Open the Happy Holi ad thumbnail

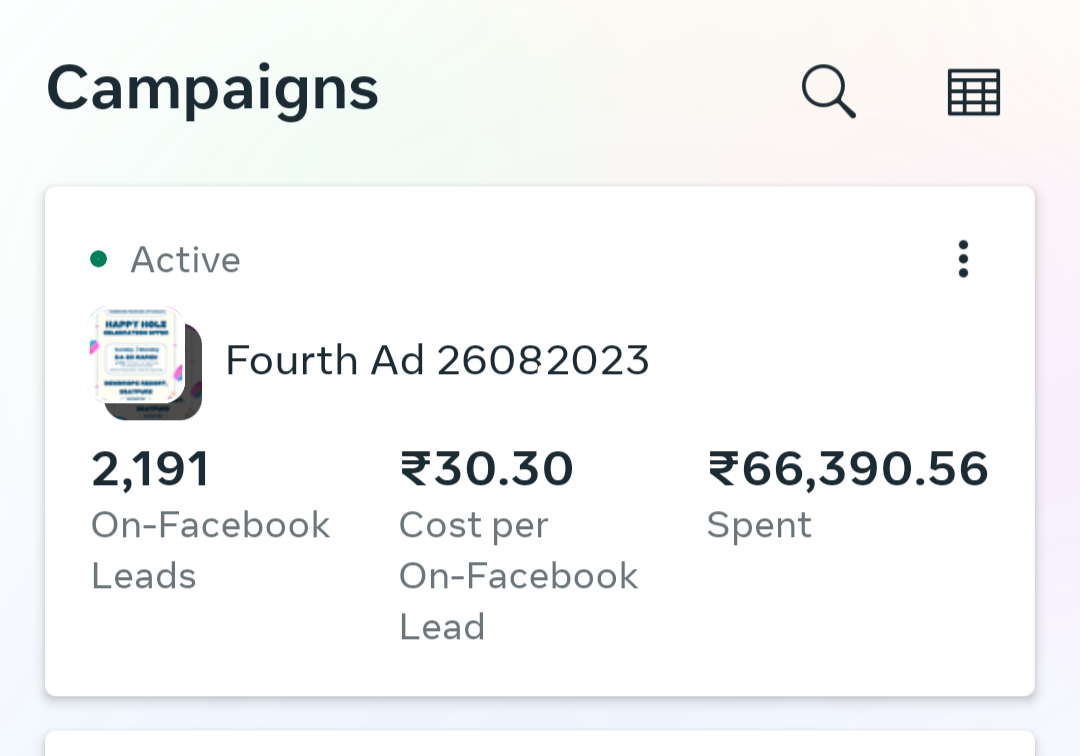[x=136, y=355]
